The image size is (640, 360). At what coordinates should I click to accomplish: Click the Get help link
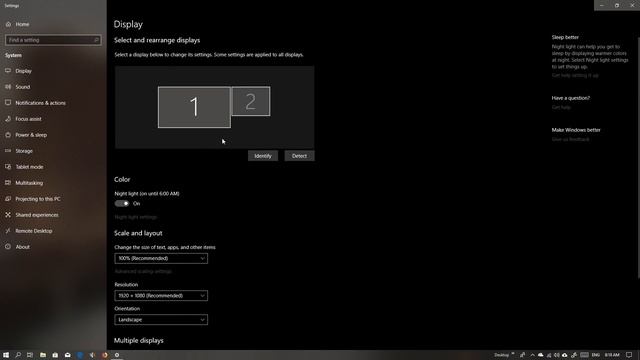(561, 107)
